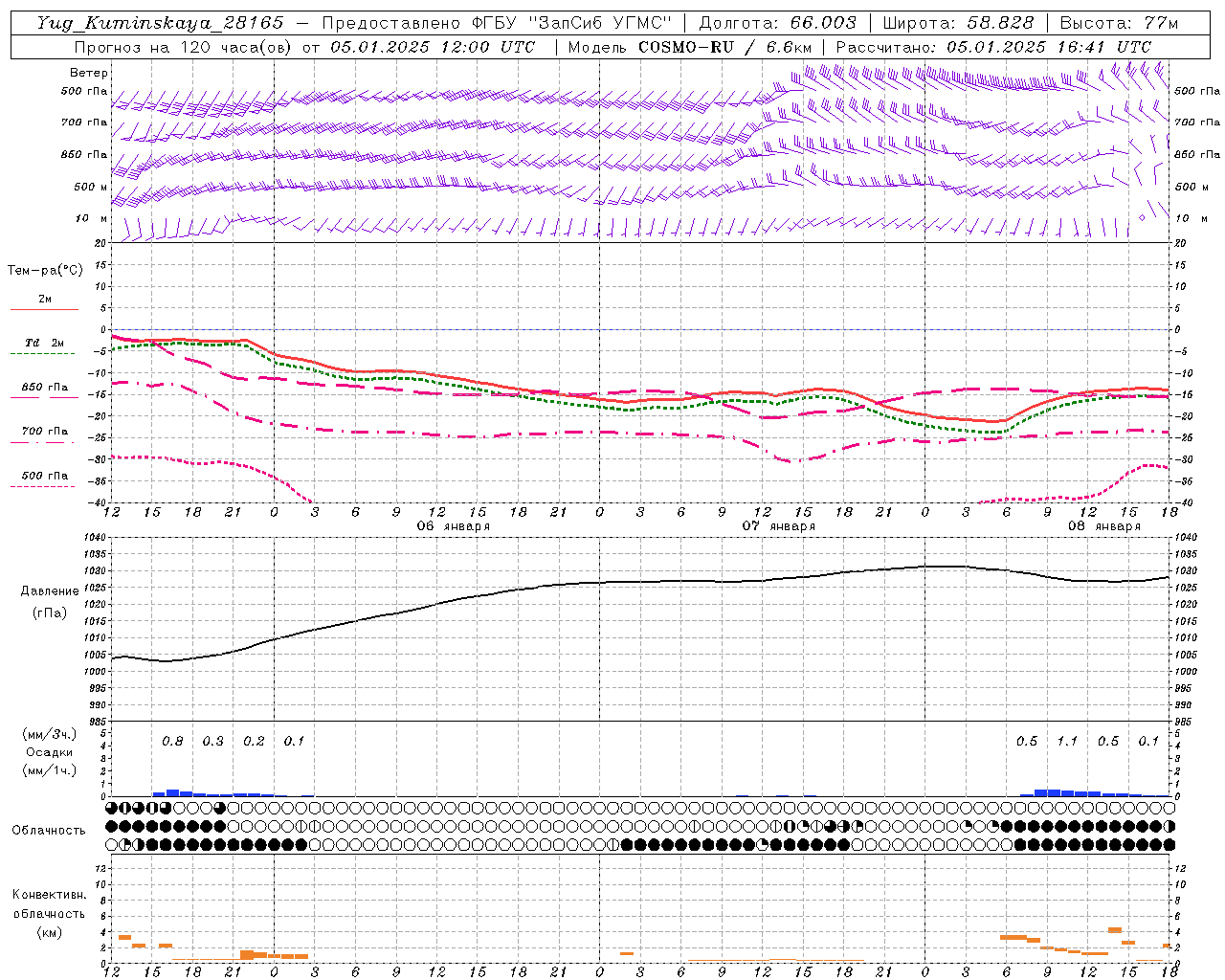Click the station name Yug_Kuminskaya_28165
This screenshot has width=1225, height=980.
[x=160, y=23]
